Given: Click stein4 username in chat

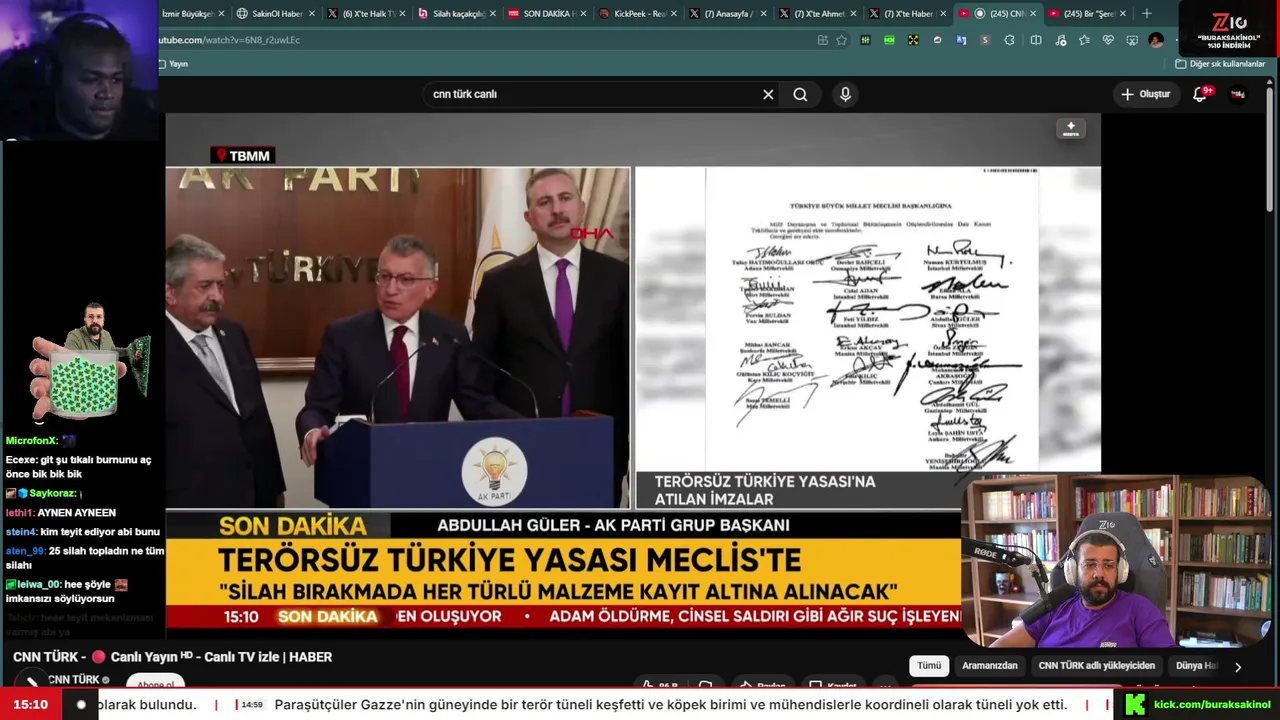Looking at the screenshot, I should point(21,532).
